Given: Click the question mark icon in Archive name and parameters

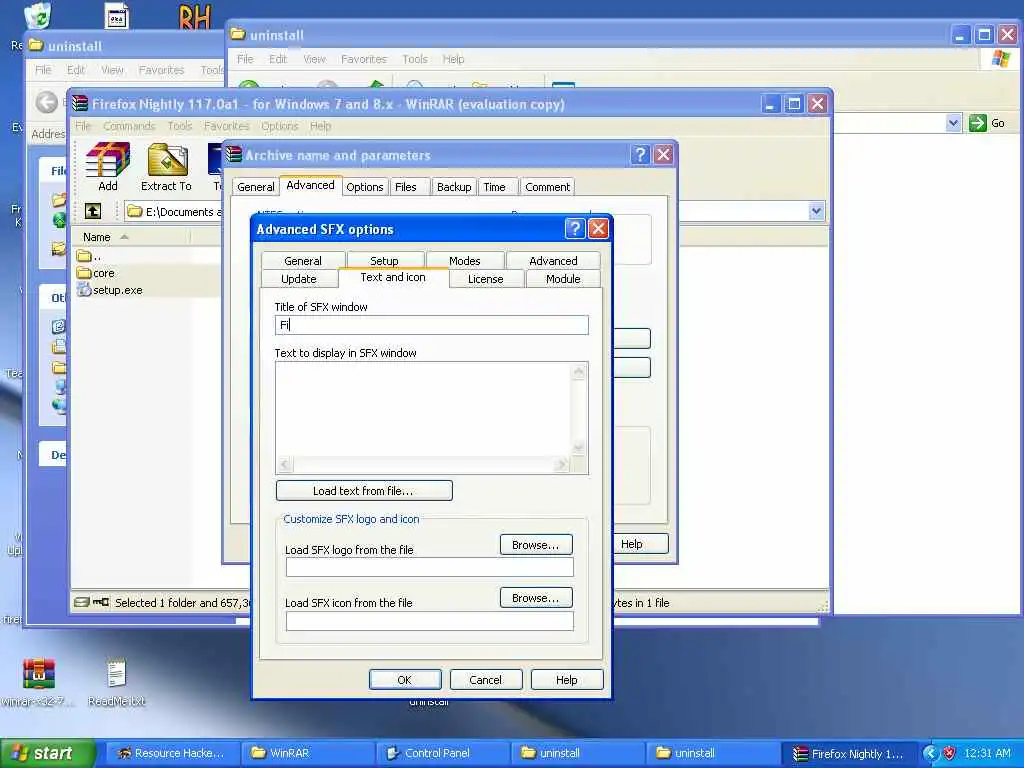Looking at the screenshot, I should point(640,155).
